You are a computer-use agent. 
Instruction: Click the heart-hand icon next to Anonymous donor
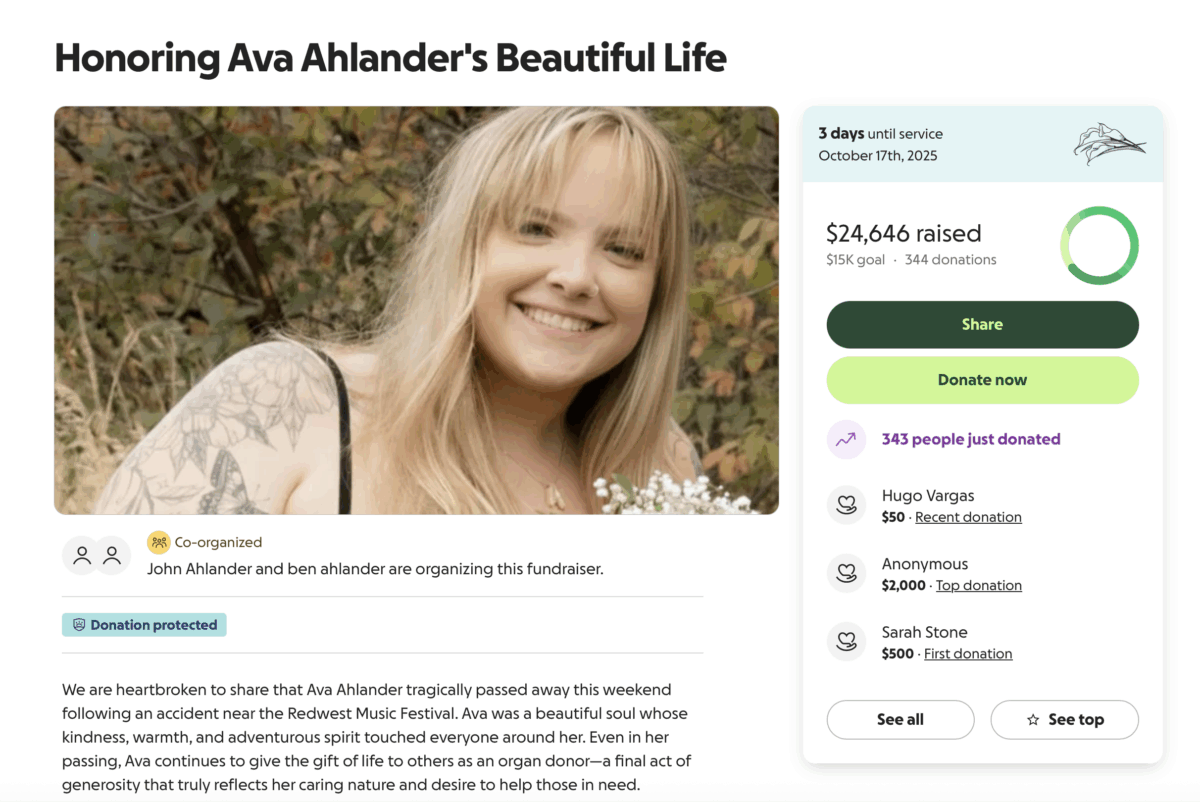pos(846,574)
